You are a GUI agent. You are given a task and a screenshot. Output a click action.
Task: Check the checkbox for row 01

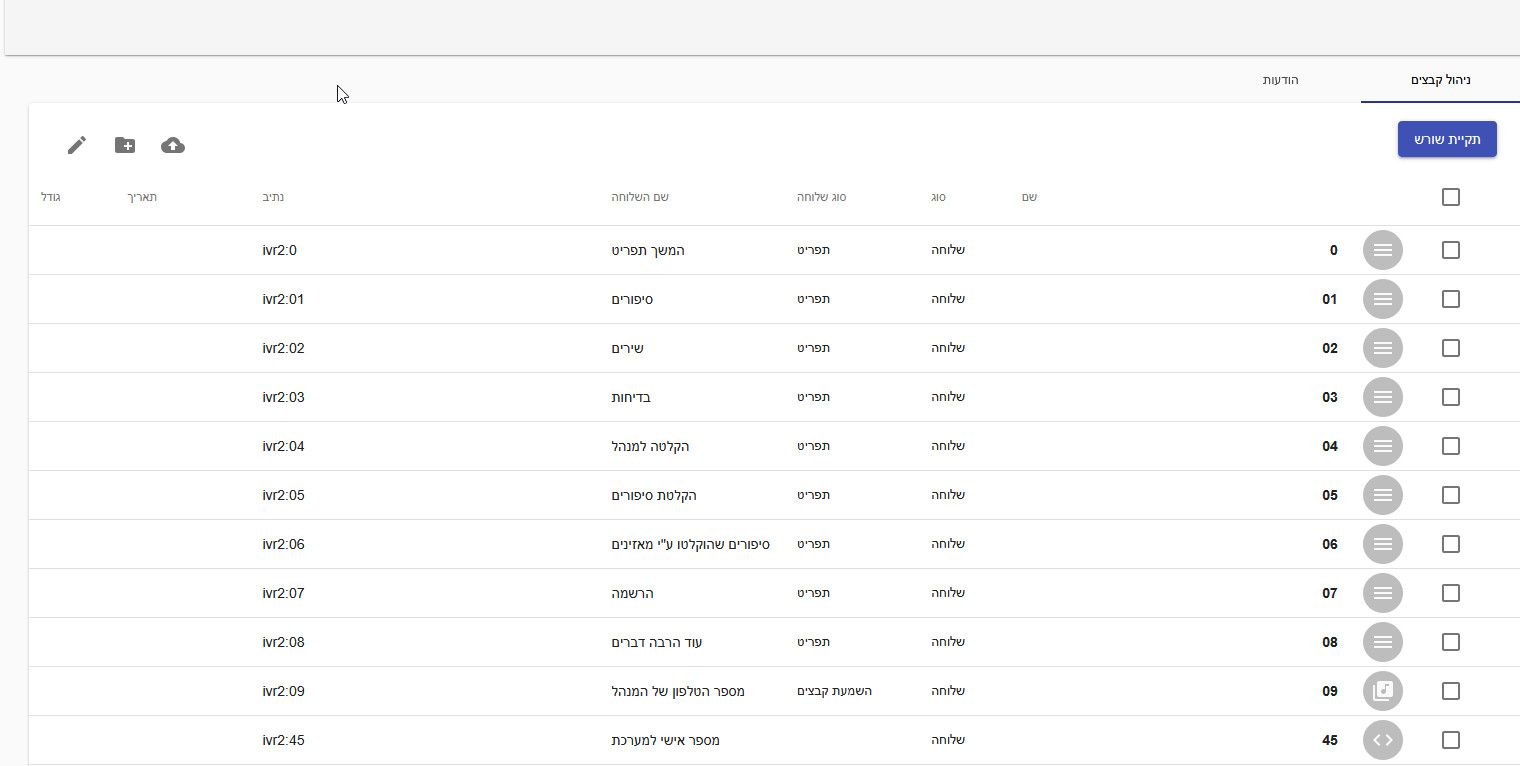pos(1451,299)
